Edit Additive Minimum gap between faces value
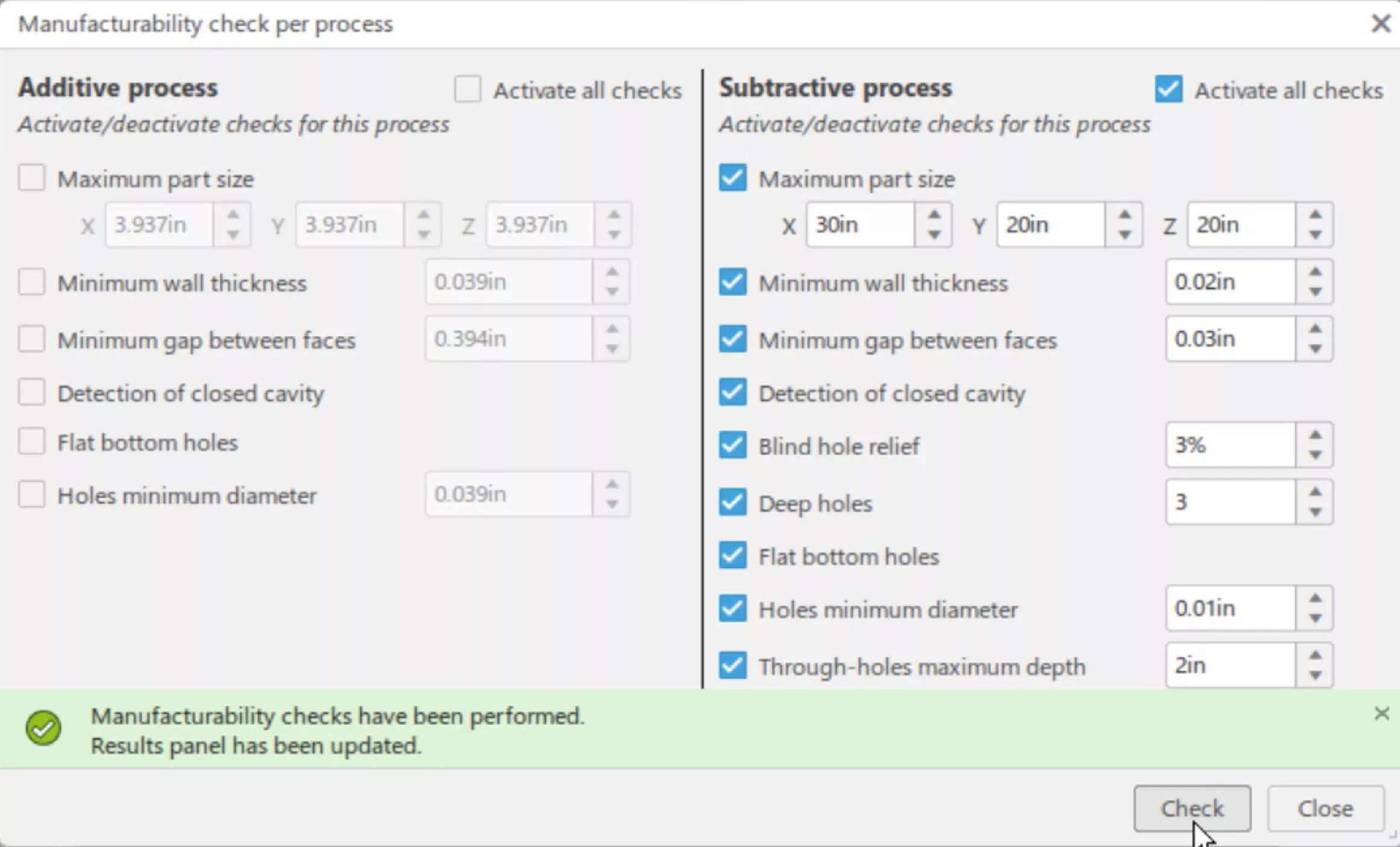 click(511, 339)
